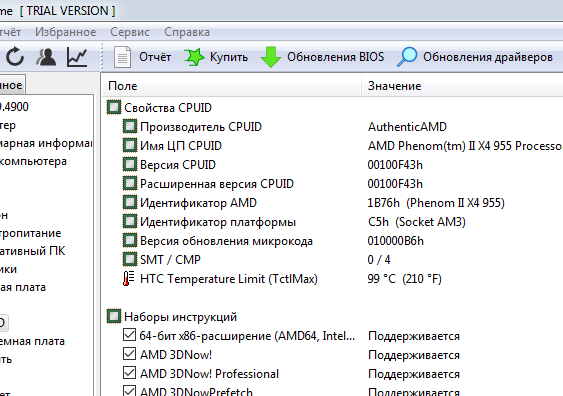Click chip icon beside Идентификатор AMD
Image resolution: width=563 pixels, height=396 pixels.
130,202
